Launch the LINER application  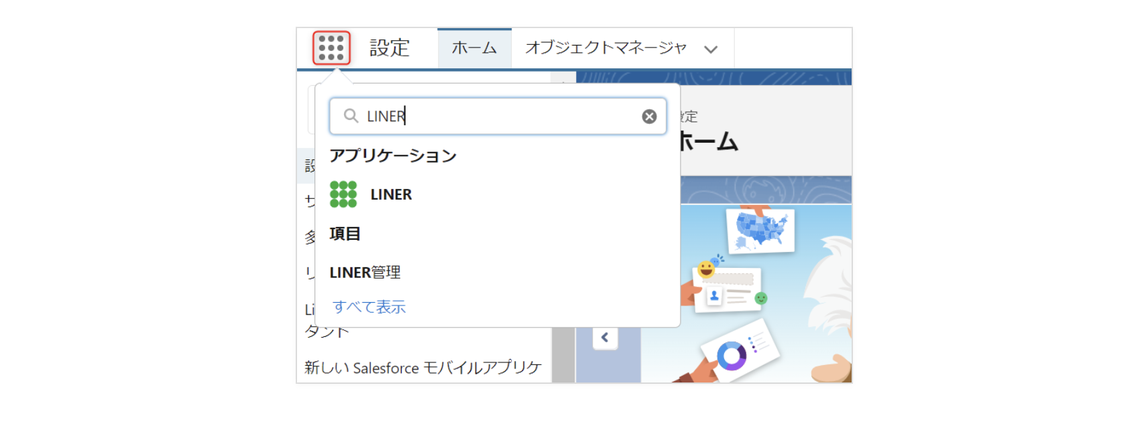pos(391,194)
